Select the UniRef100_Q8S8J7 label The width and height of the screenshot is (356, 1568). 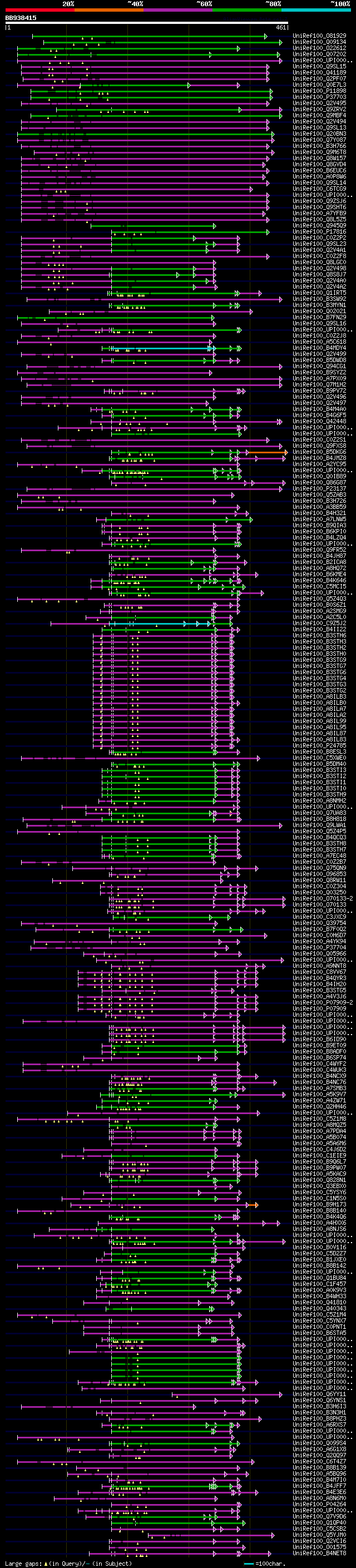(x=319, y=275)
